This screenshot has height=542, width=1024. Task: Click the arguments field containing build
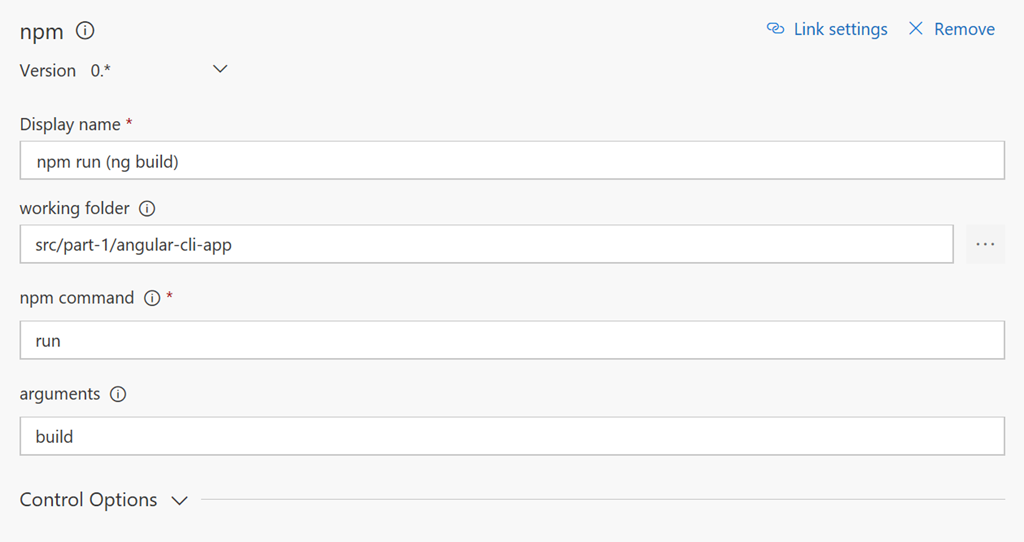click(512, 436)
